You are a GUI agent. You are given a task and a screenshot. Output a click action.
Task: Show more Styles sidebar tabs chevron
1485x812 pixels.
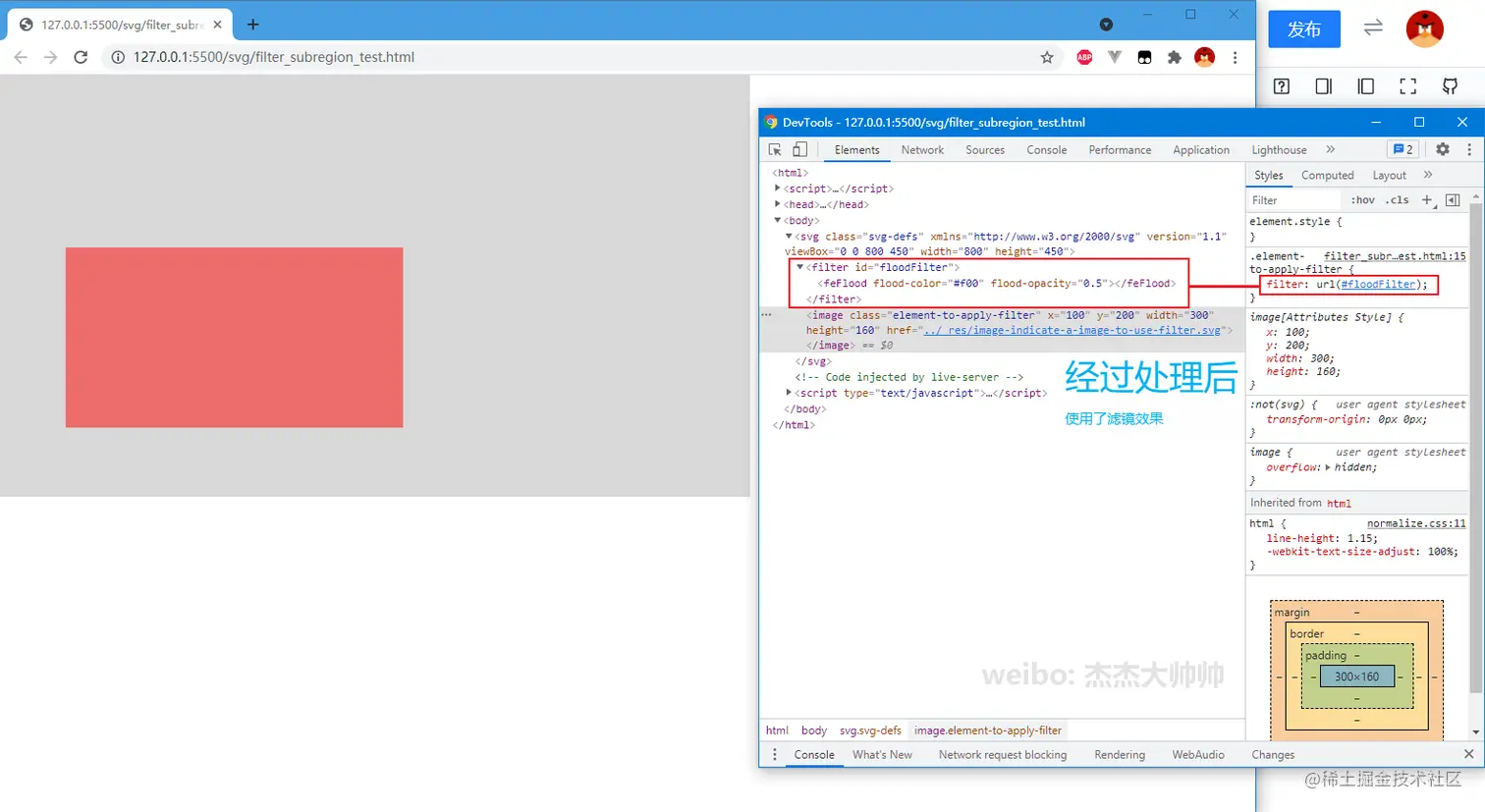(x=1428, y=175)
